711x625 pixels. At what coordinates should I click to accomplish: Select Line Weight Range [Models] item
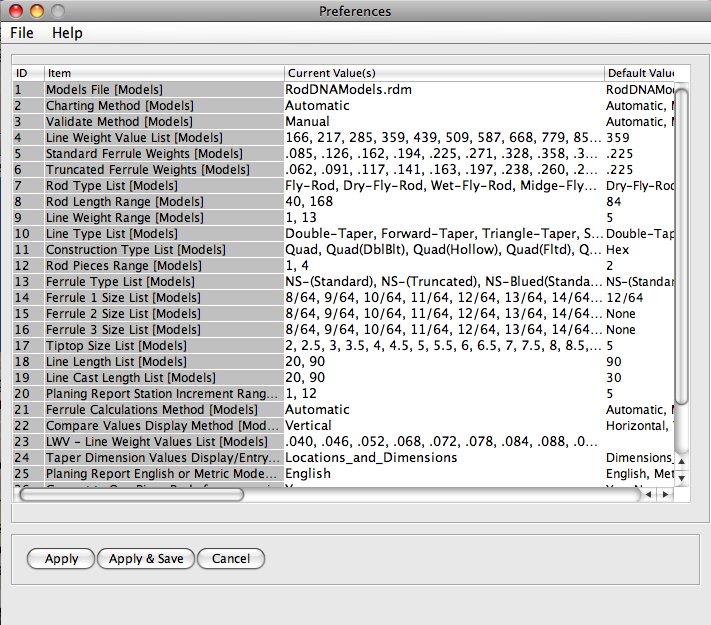click(164, 217)
